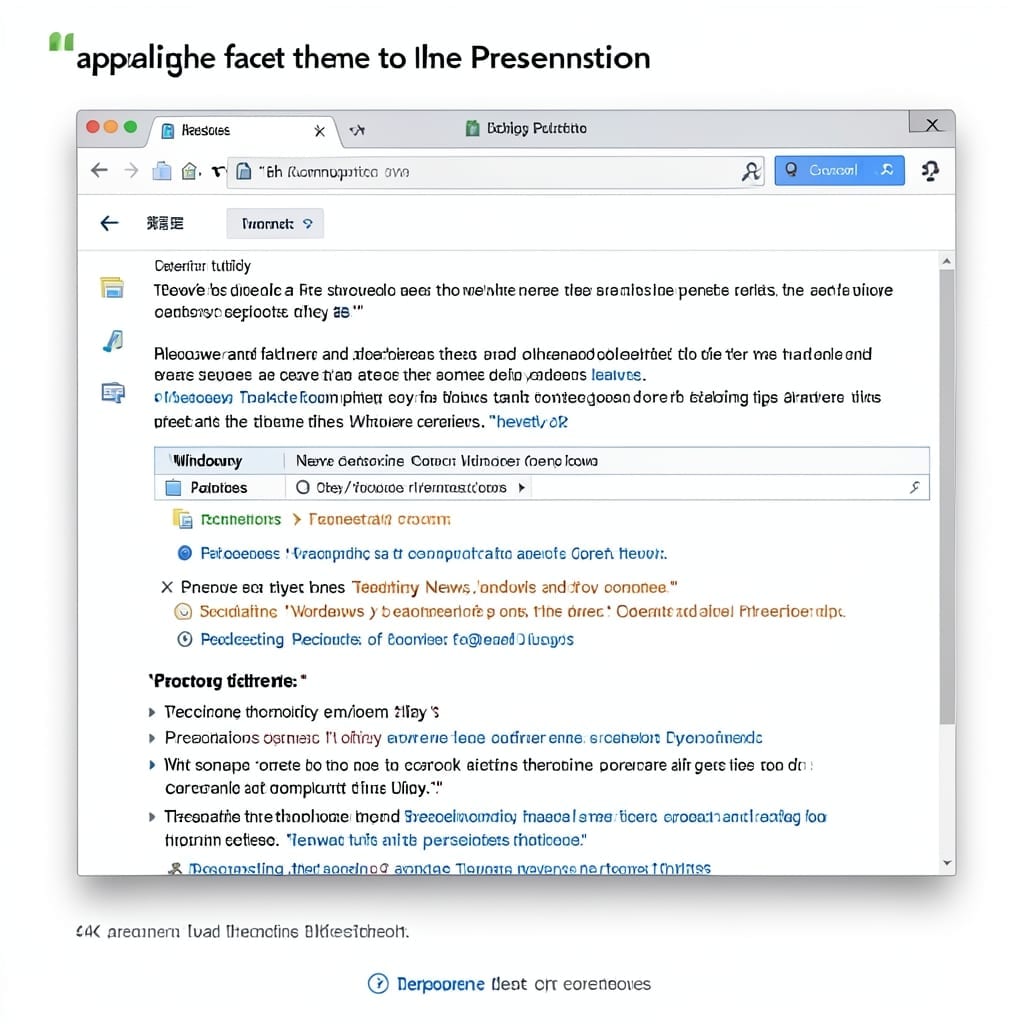This screenshot has height=1024, width=1024.
Task: Click the circular icon before Derpoorene
Action: point(378,983)
